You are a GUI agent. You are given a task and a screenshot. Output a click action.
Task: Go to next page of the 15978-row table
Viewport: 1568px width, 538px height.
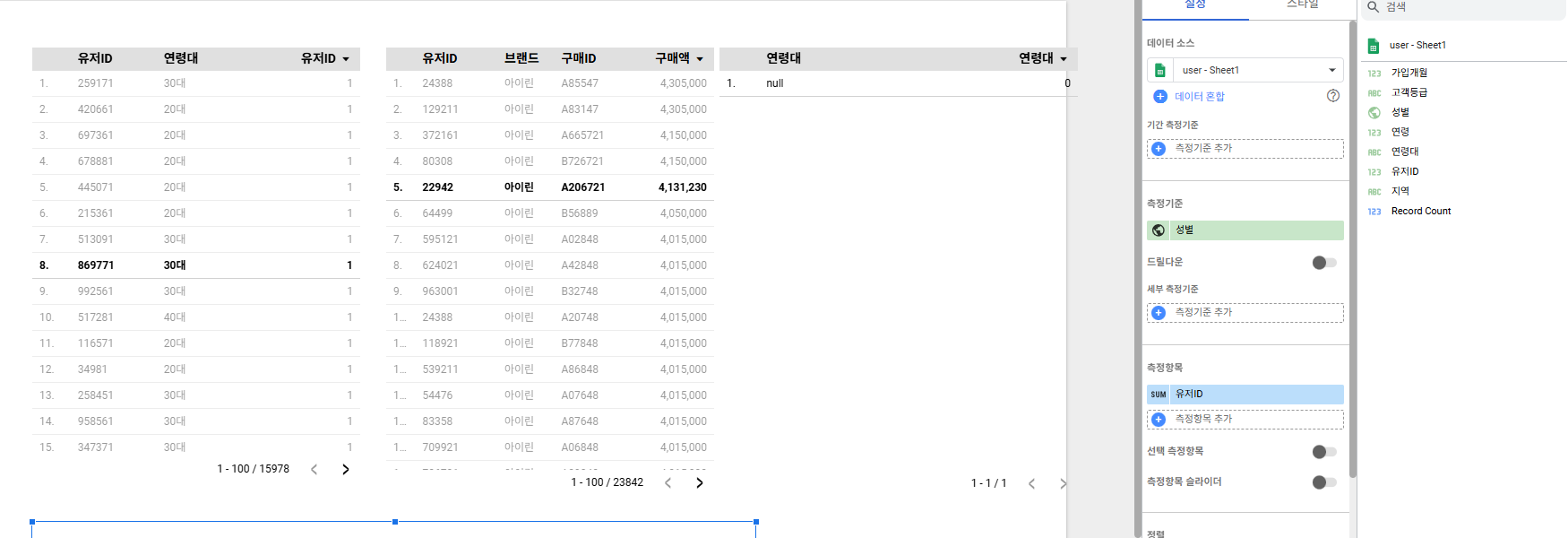point(346,470)
